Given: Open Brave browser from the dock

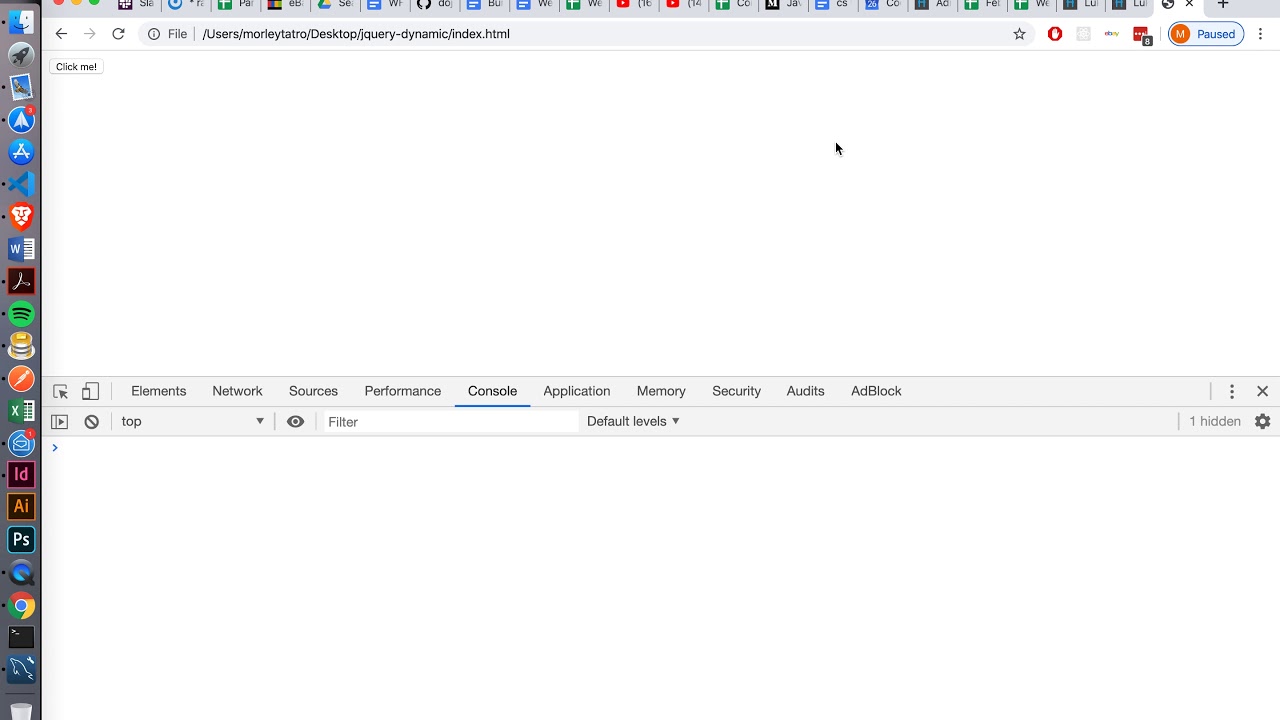Looking at the screenshot, I should [21, 216].
